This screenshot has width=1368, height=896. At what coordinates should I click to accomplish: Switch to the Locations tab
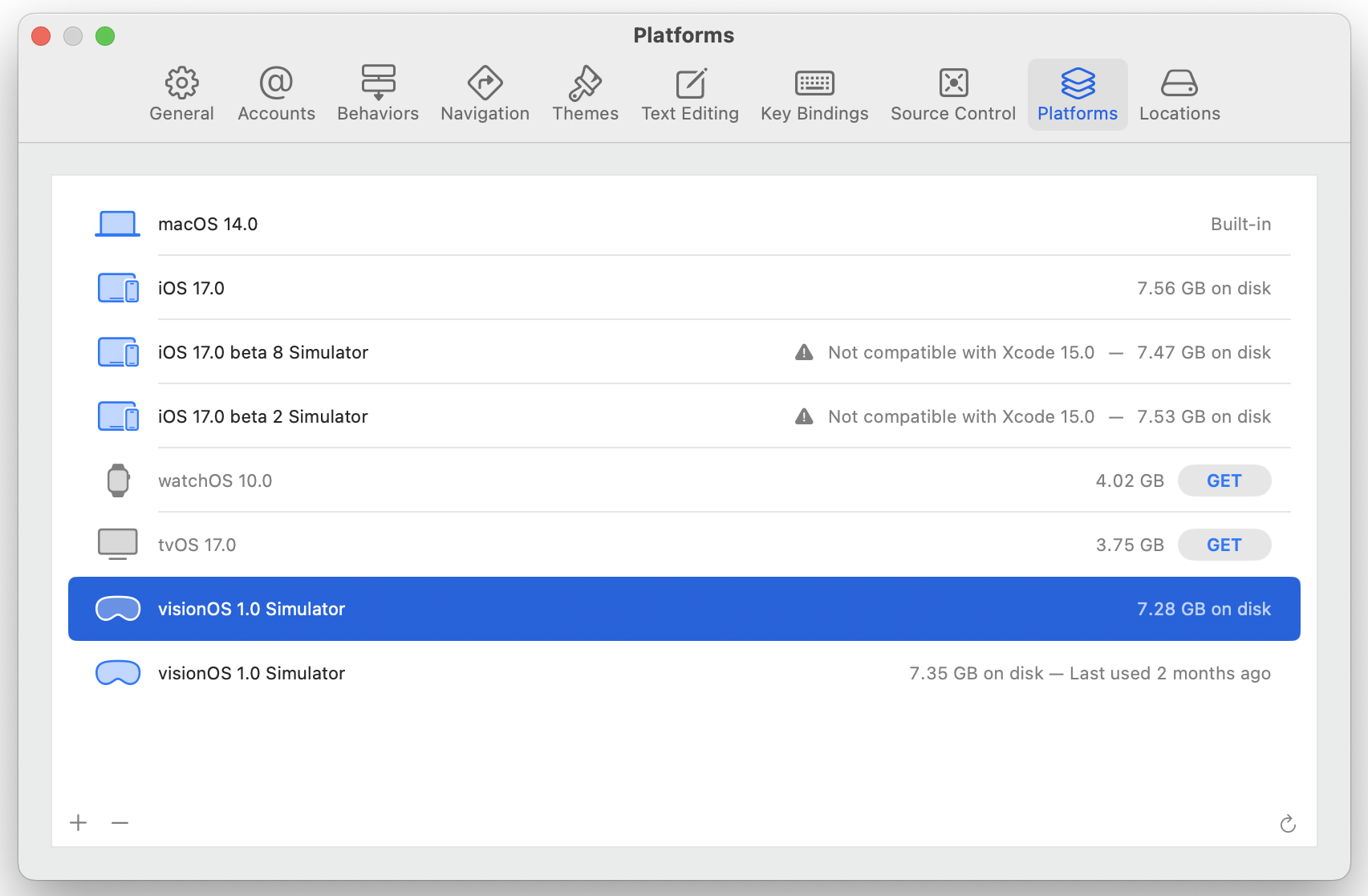(1179, 95)
